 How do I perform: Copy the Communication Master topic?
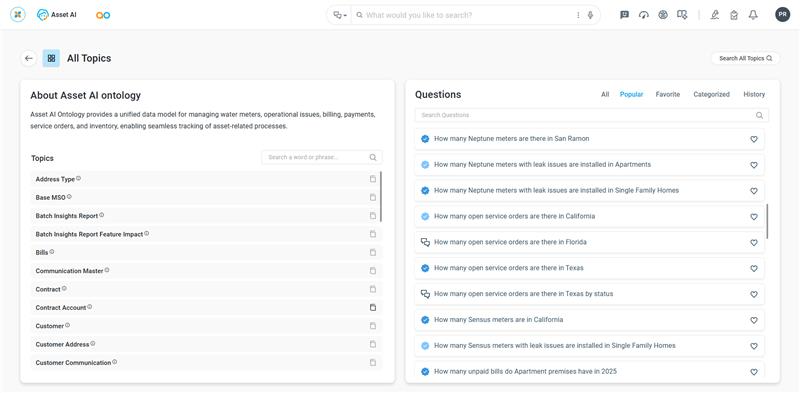pyautogui.click(x=373, y=271)
